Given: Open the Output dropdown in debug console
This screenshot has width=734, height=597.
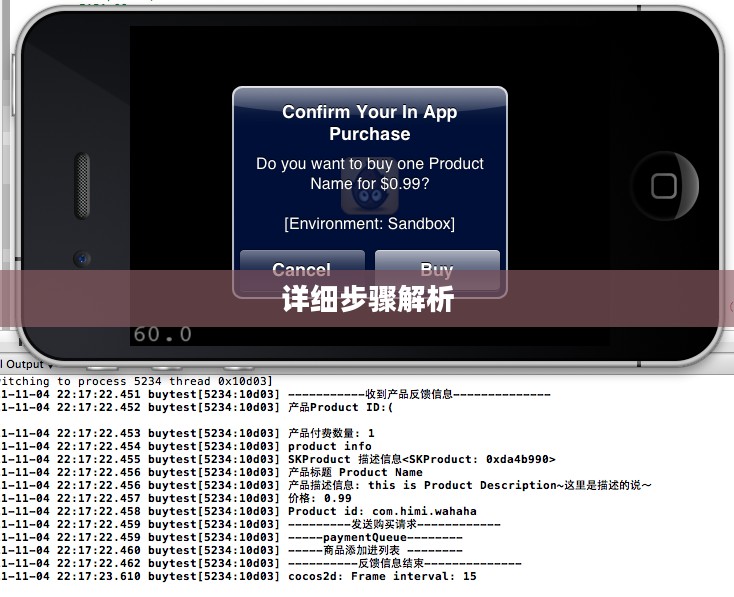Looking at the screenshot, I should (26, 364).
